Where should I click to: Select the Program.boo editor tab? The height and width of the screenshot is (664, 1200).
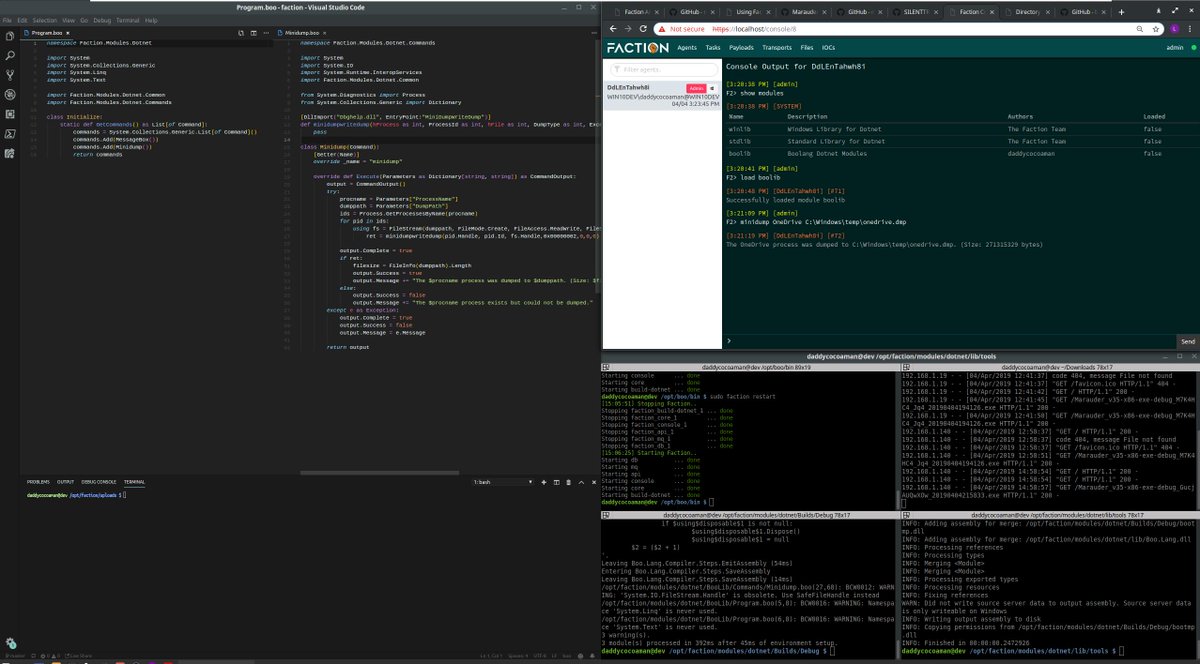pos(48,32)
